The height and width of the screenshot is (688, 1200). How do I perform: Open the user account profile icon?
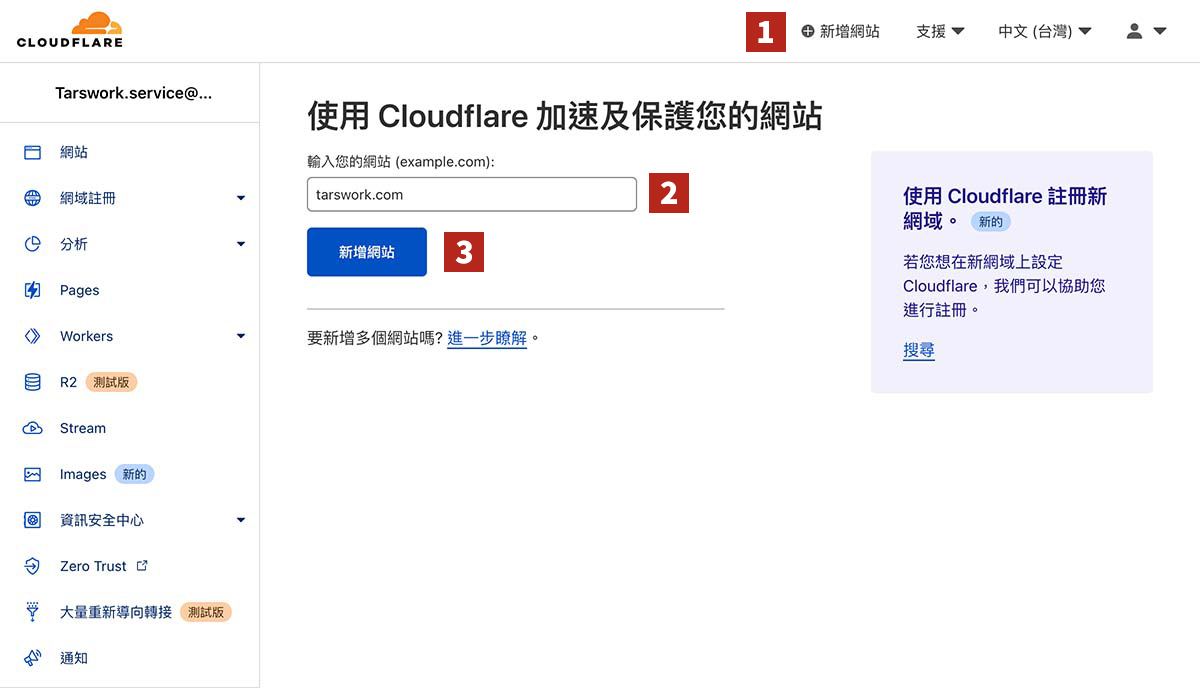coord(1134,31)
